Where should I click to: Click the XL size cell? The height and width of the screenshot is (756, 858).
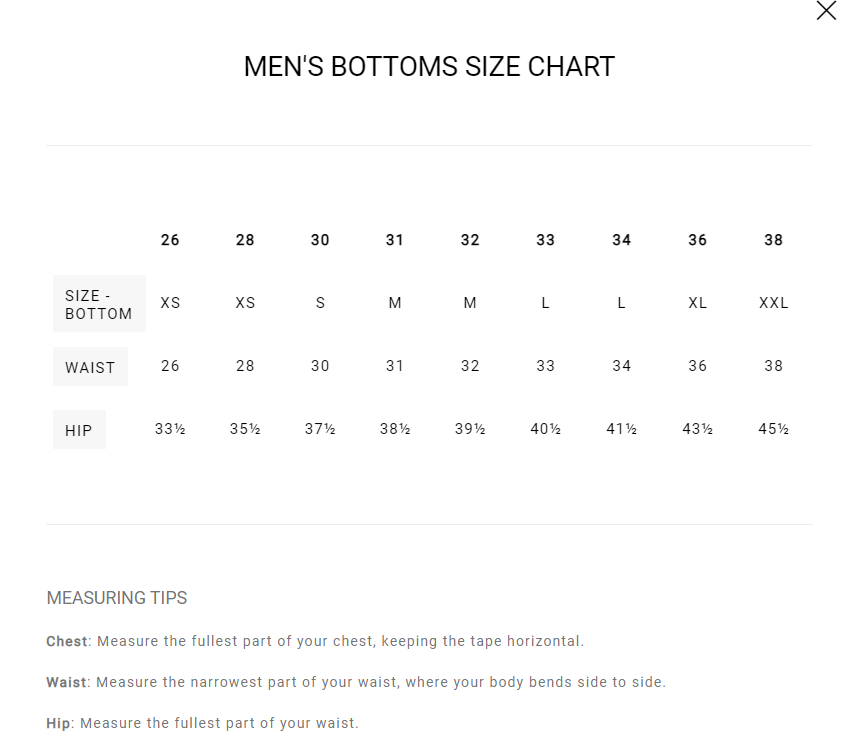[x=697, y=303]
